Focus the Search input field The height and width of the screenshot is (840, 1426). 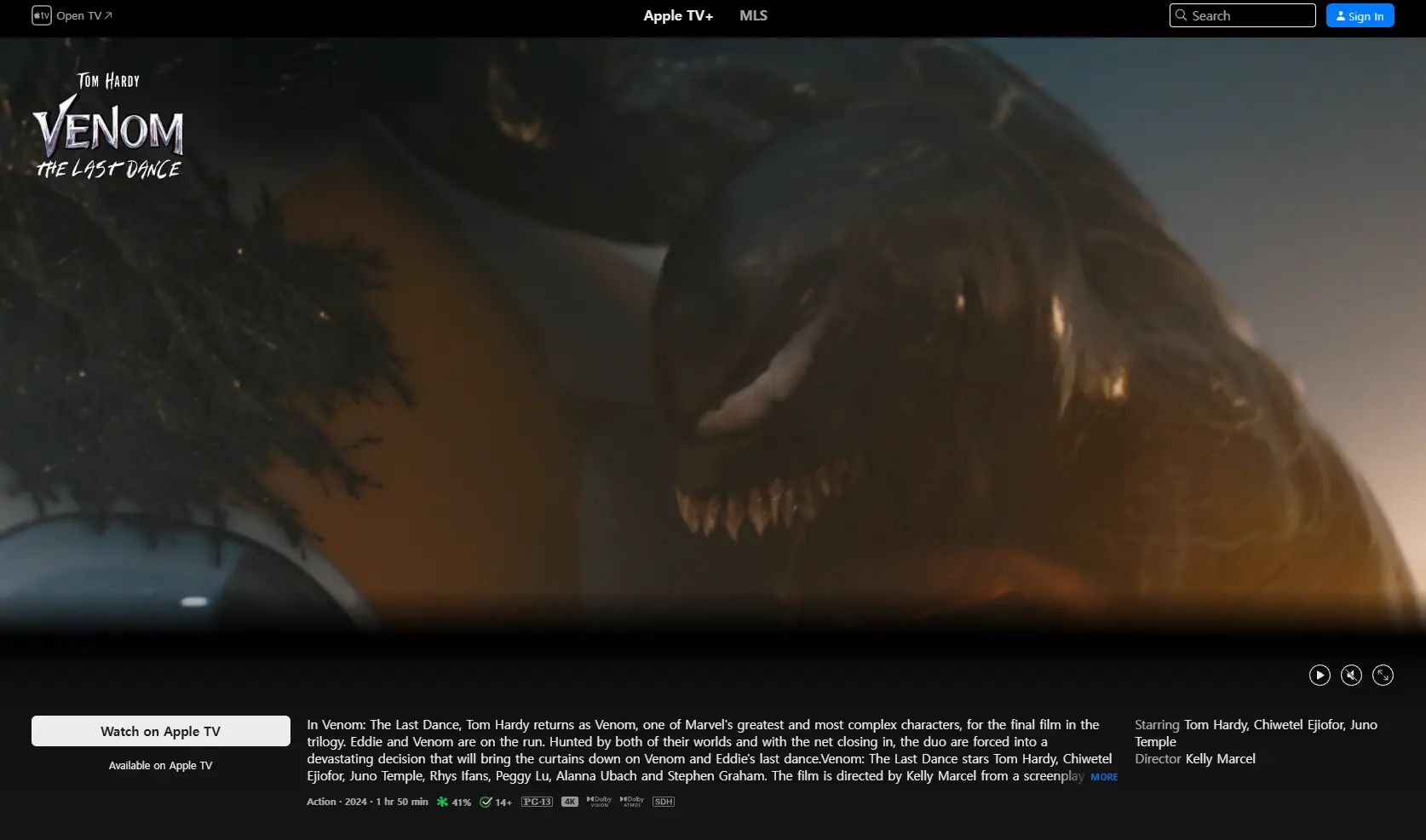[x=1242, y=15]
